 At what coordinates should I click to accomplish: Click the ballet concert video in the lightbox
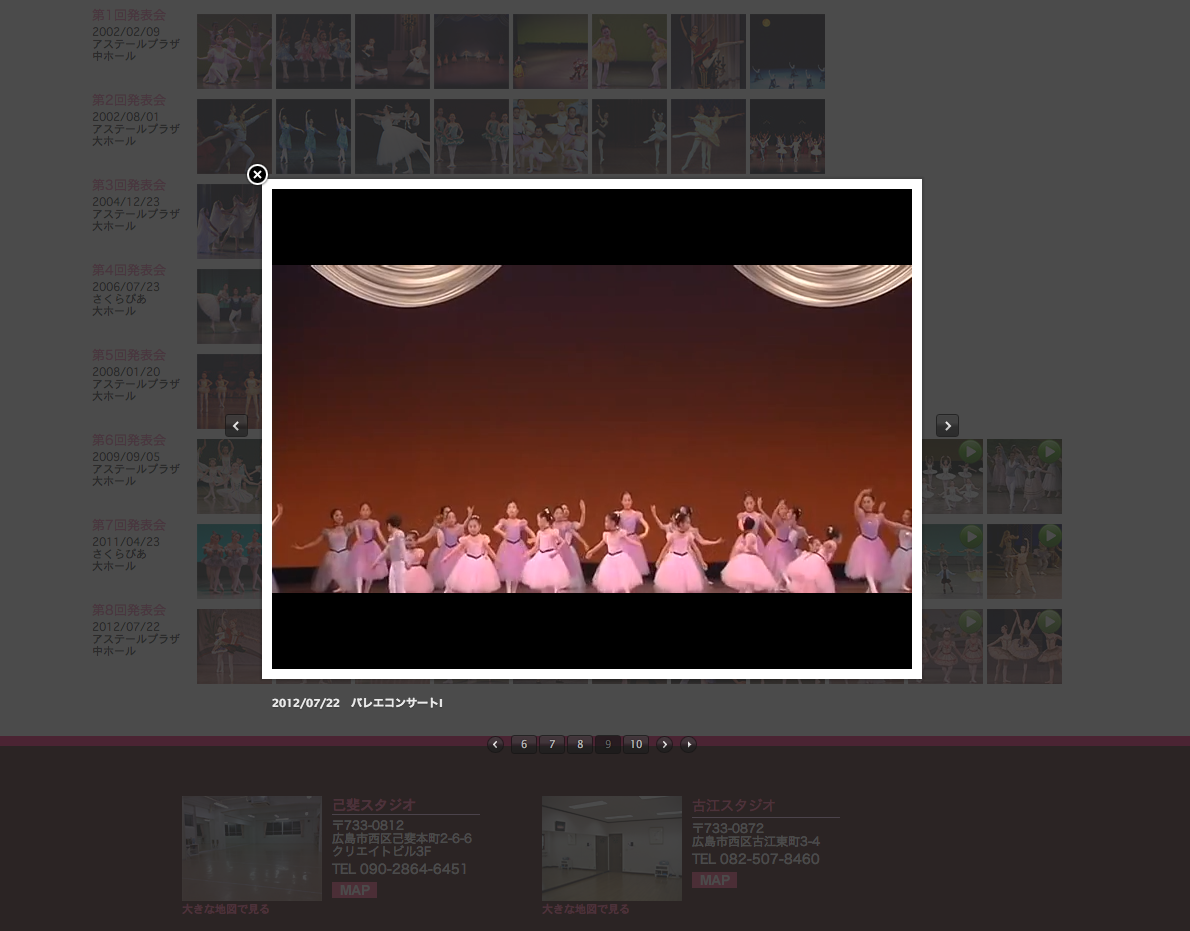click(x=591, y=429)
